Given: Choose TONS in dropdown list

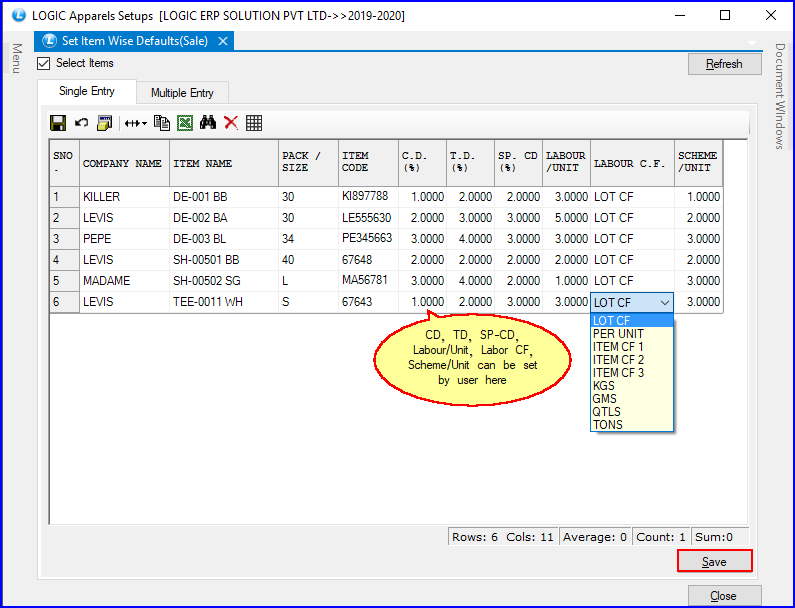Looking at the screenshot, I should tap(632, 425).
